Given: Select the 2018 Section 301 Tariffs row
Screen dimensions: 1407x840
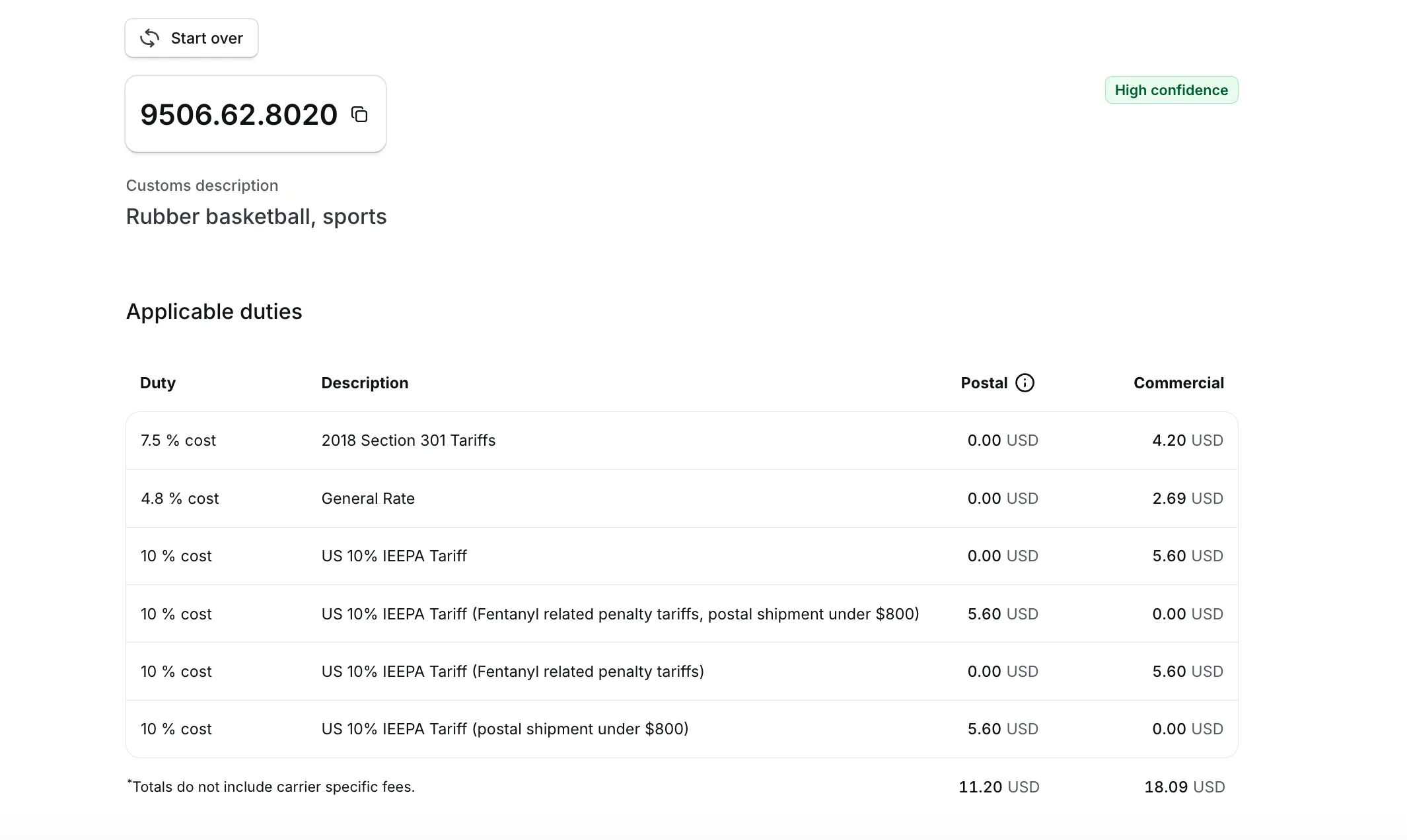Looking at the screenshot, I should click(408, 440).
